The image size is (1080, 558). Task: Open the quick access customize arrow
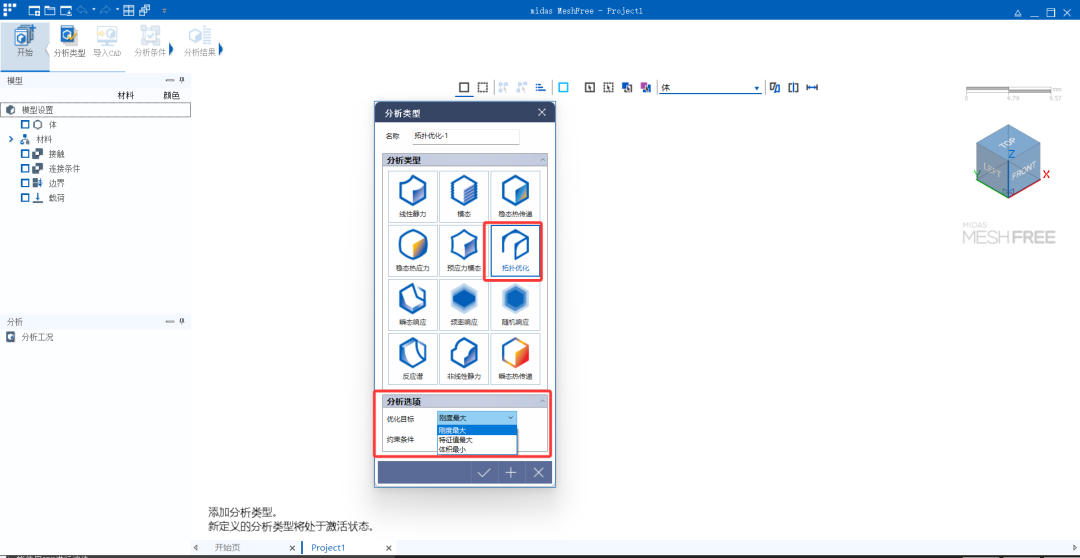[x=164, y=10]
